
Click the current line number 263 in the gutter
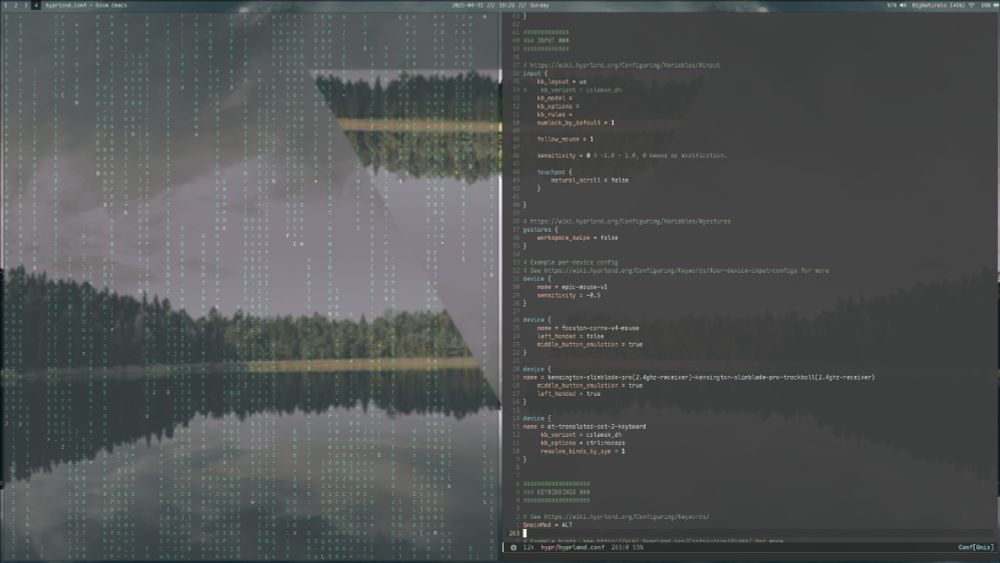[514, 533]
